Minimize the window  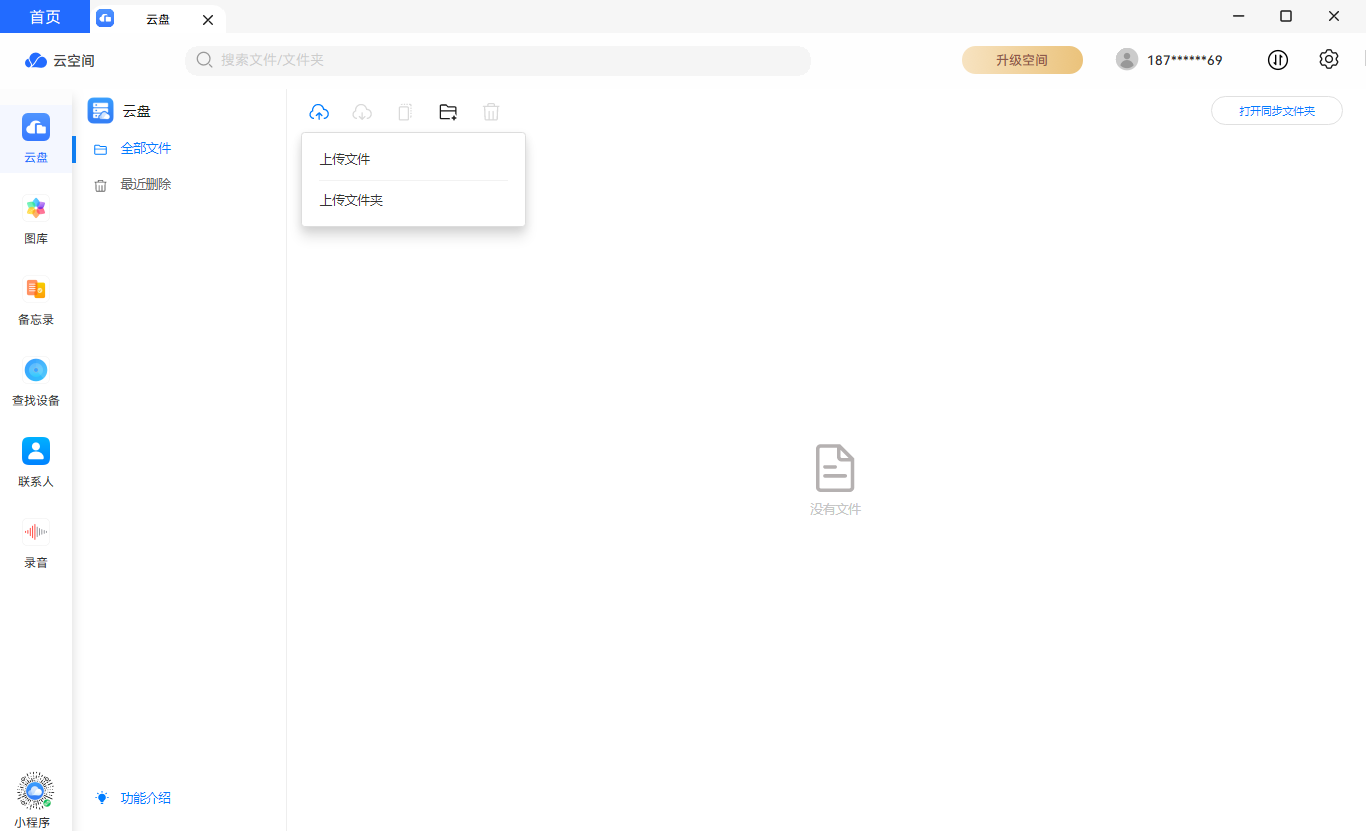[x=1239, y=16]
